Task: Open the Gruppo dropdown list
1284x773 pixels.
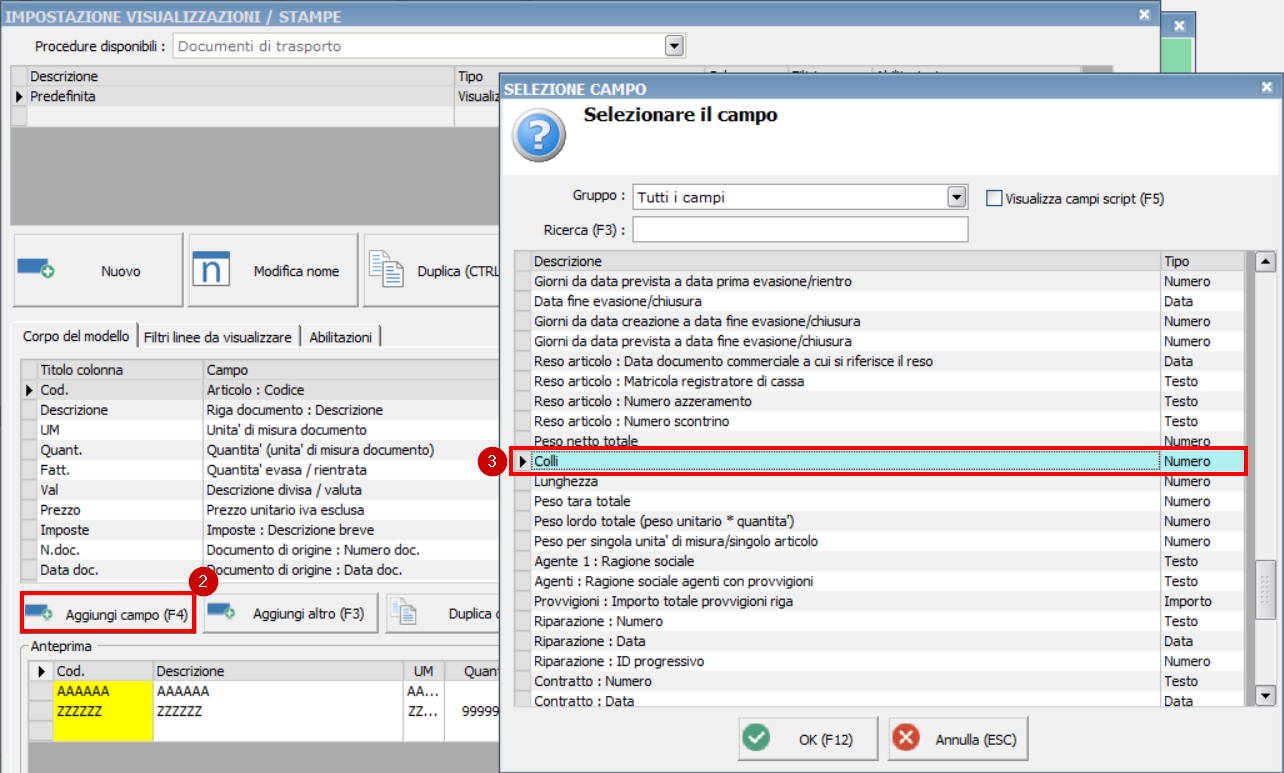Action: [957, 197]
